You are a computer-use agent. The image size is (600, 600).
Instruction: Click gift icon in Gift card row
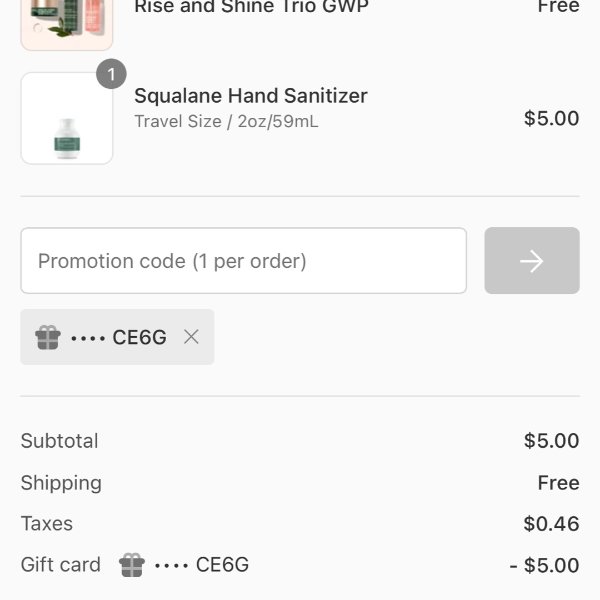point(132,565)
